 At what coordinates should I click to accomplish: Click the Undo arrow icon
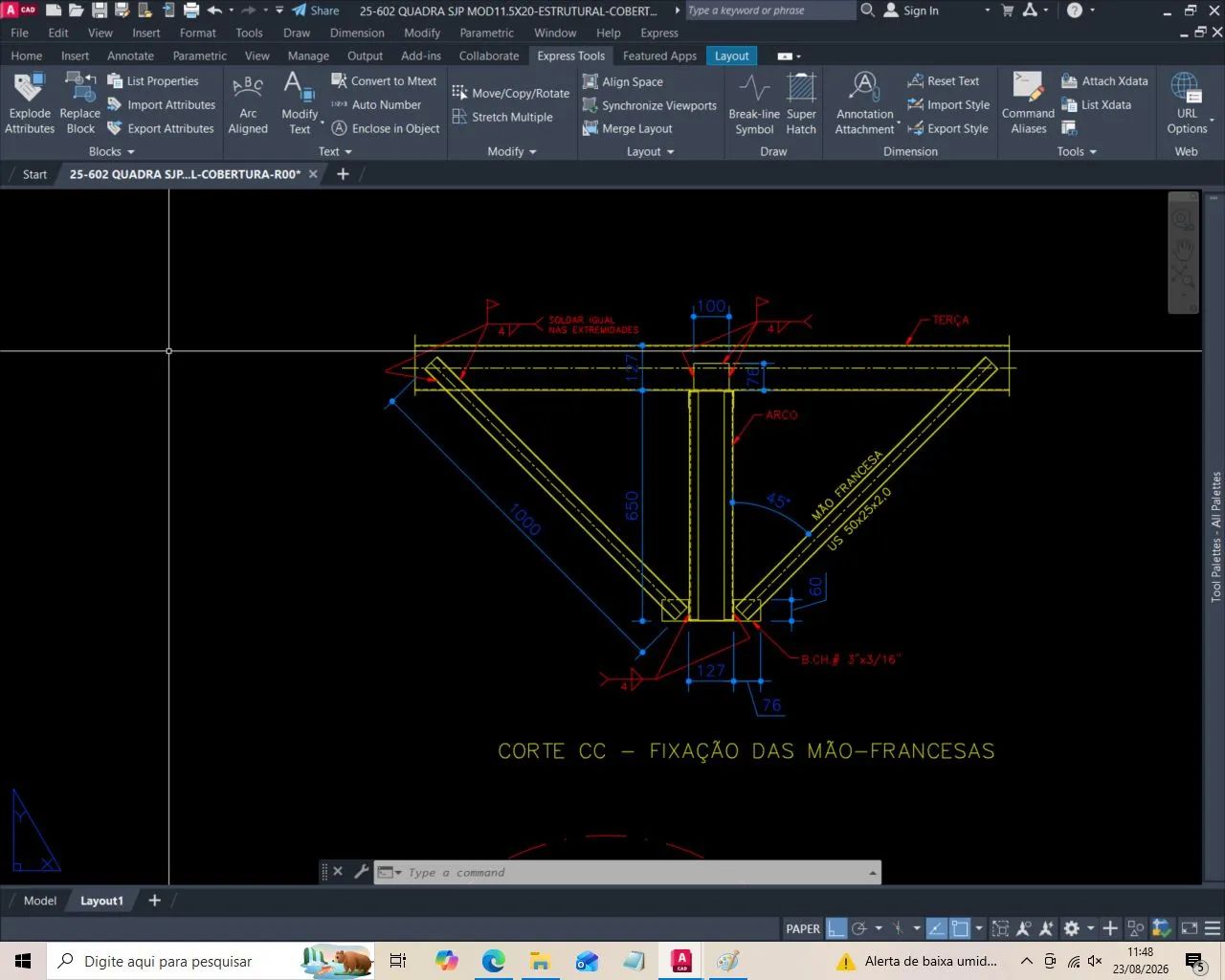coord(214,11)
